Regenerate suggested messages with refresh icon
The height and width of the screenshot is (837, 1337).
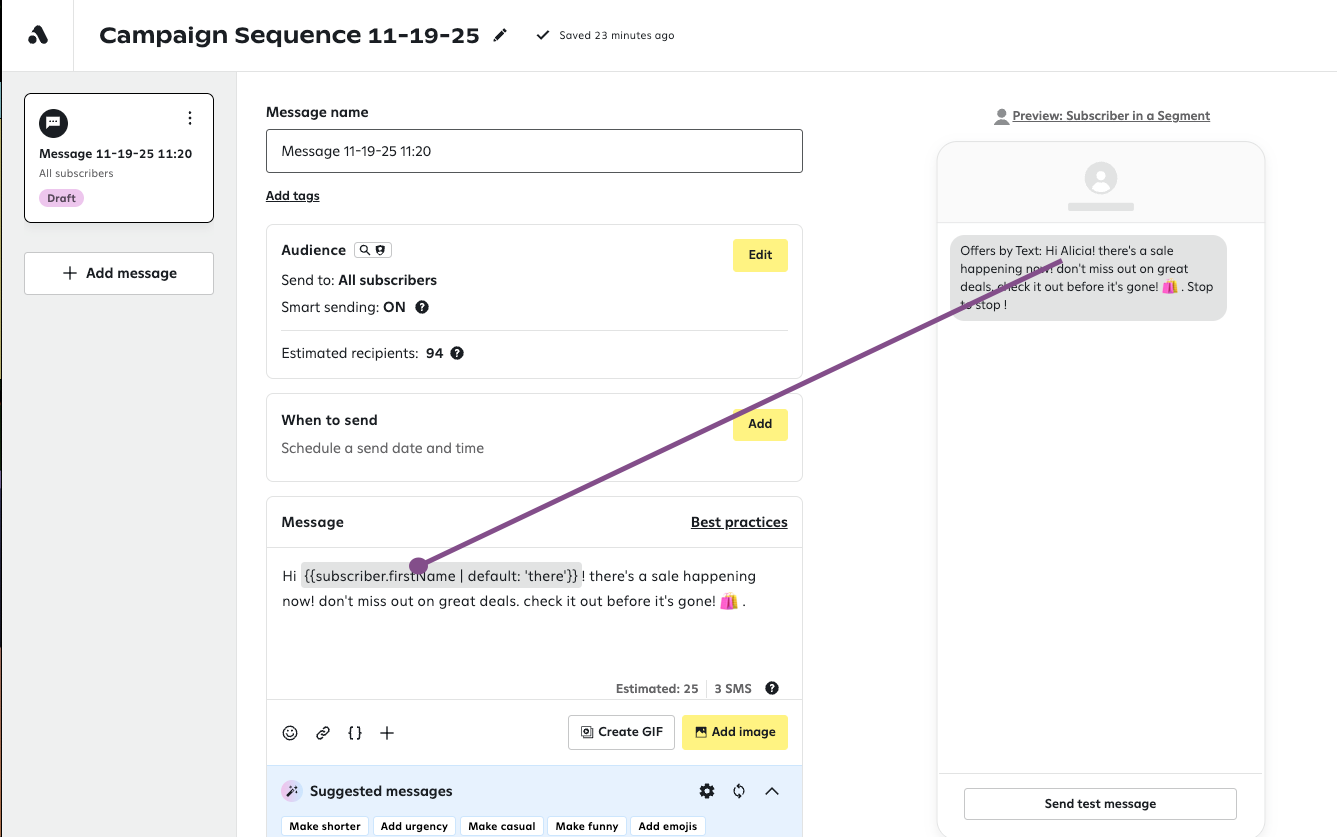pyautogui.click(x=739, y=791)
